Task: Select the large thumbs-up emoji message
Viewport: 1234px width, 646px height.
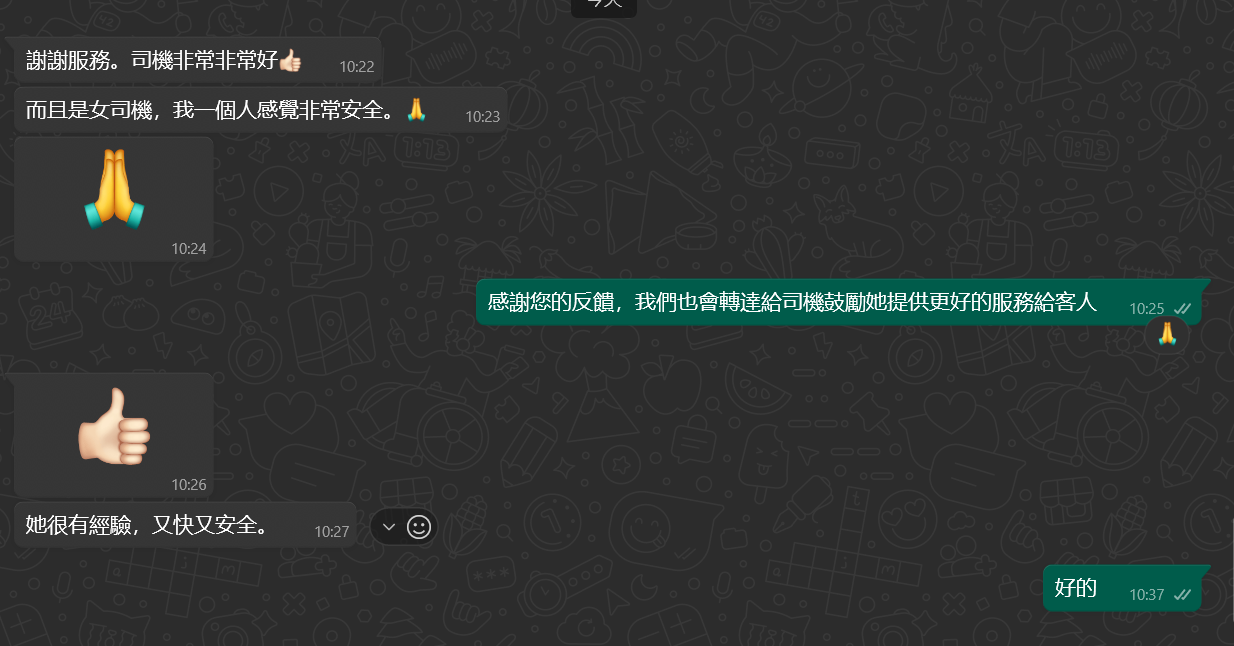Action: [114, 435]
